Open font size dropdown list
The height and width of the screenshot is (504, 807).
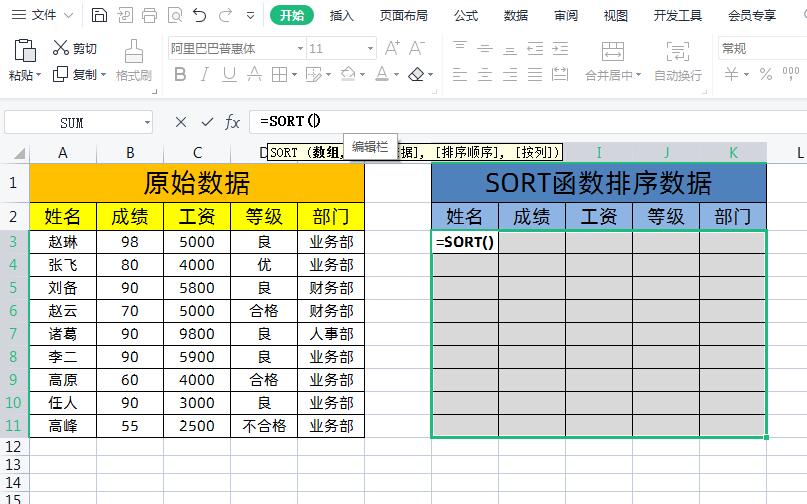pyautogui.click(x=370, y=48)
